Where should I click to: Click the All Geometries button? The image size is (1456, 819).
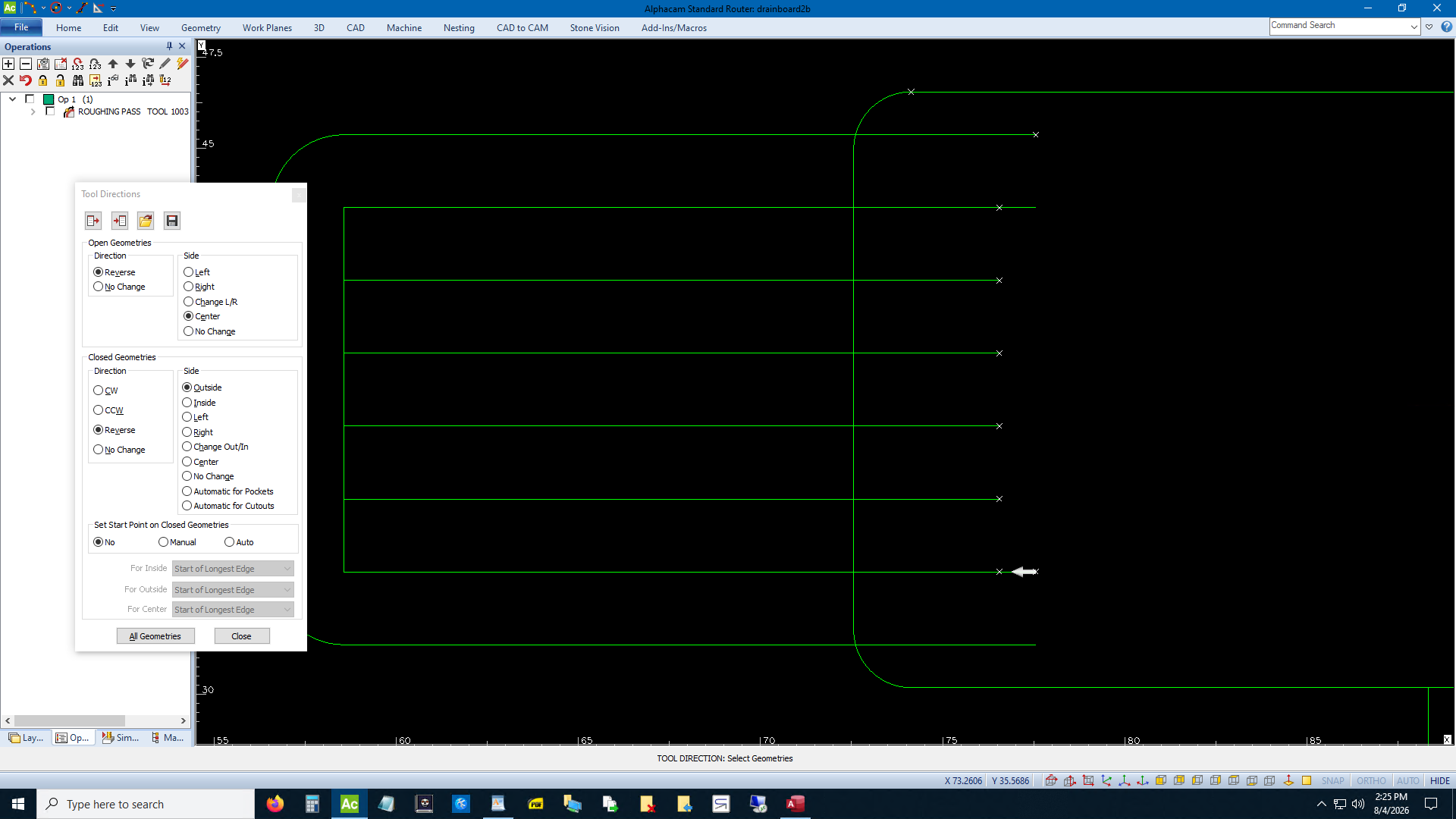click(155, 636)
